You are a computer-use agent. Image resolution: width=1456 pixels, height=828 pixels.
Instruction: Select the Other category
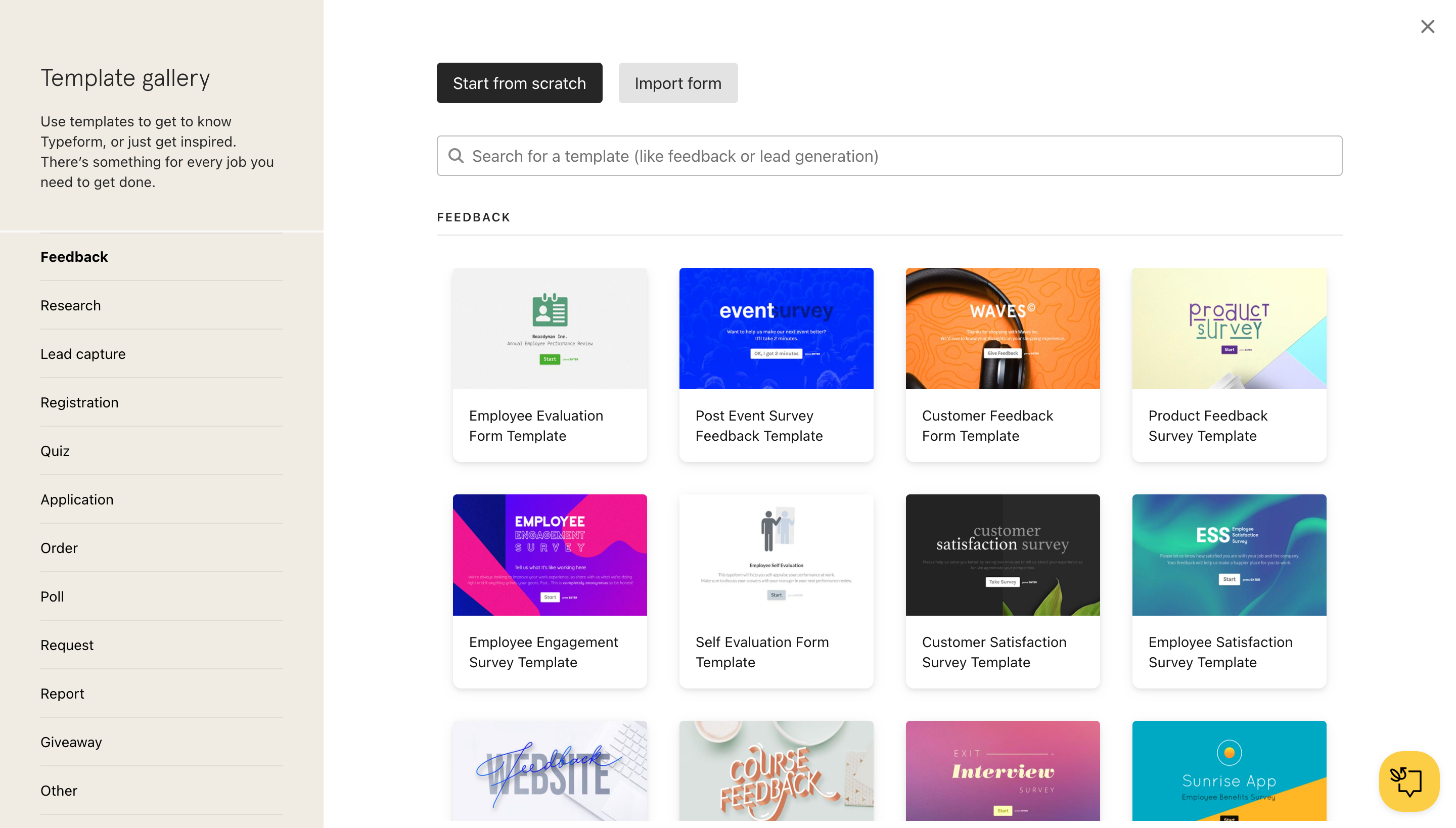tap(162, 791)
